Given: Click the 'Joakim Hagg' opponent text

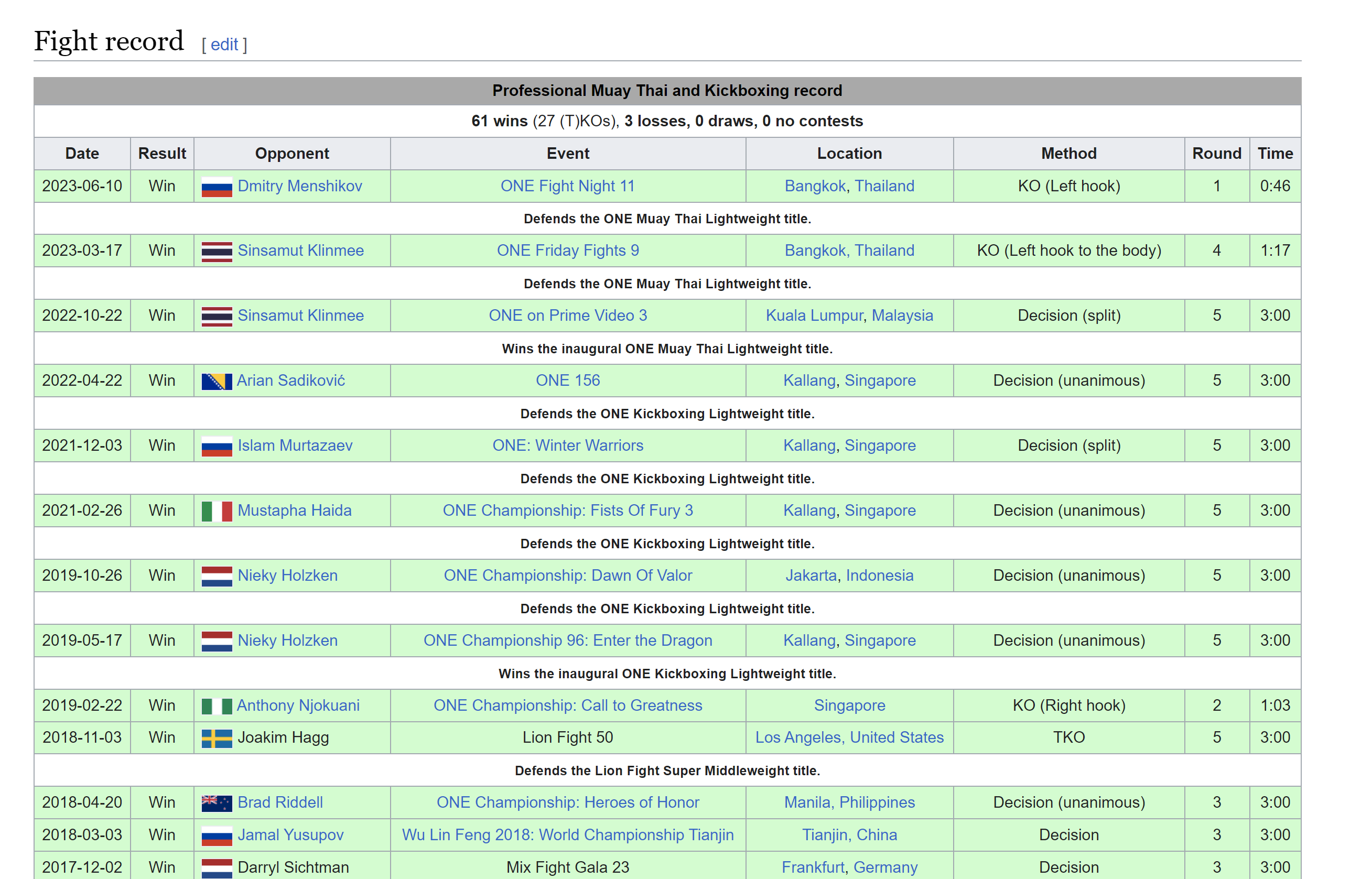Looking at the screenshot, I should coord(283,738).
